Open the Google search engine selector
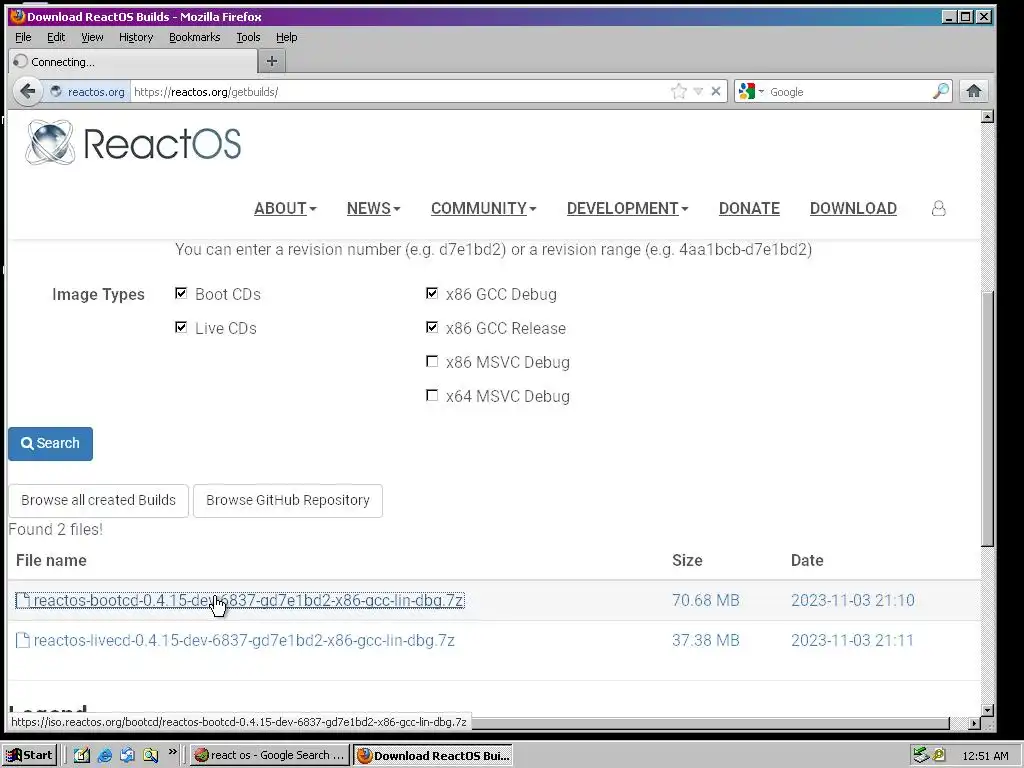Image resolution: width=1024 pixels, height=768 pixels. click(x=750, y=91)
